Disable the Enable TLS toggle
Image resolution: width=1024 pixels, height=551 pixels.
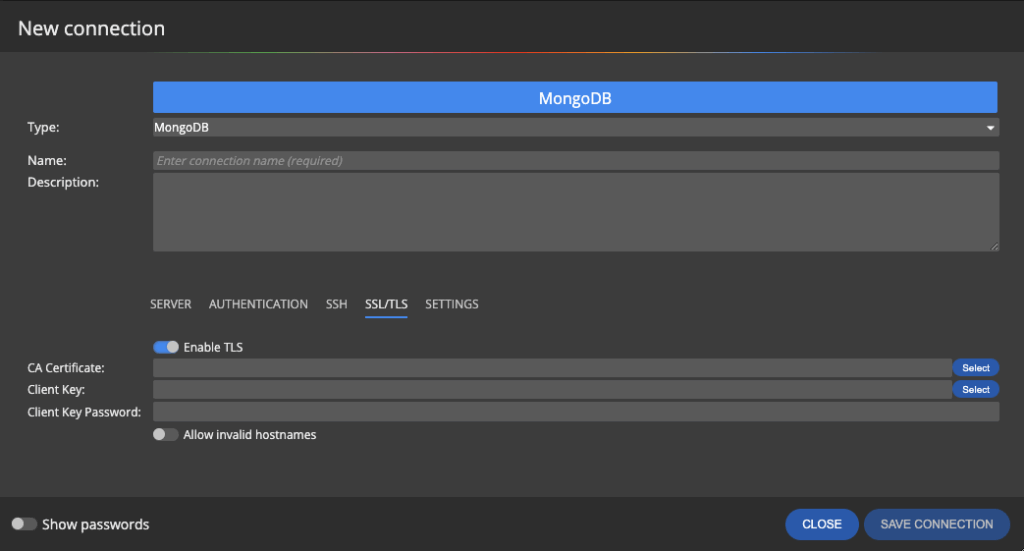166,347
